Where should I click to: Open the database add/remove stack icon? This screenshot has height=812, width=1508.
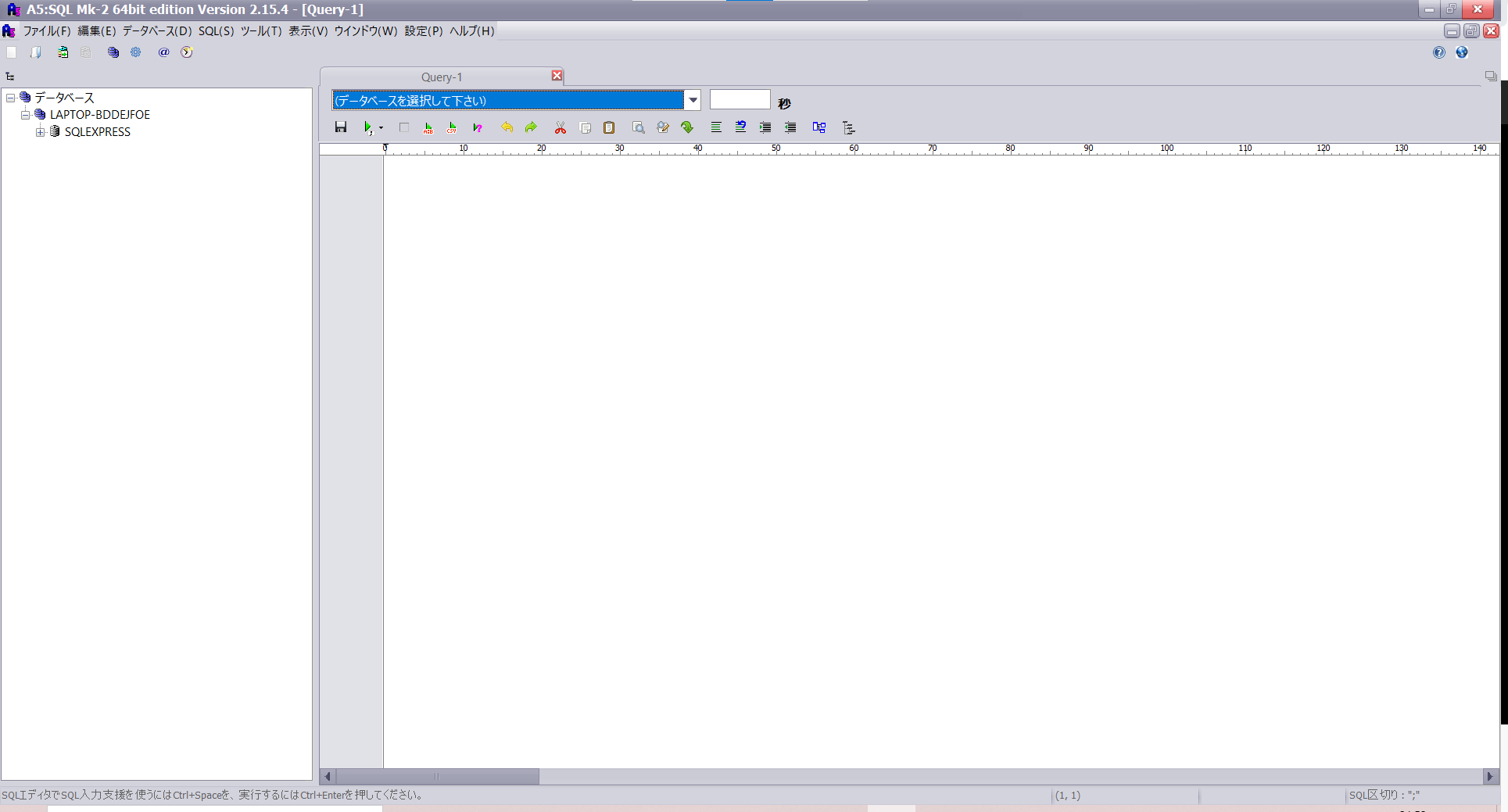coord(113,52)
